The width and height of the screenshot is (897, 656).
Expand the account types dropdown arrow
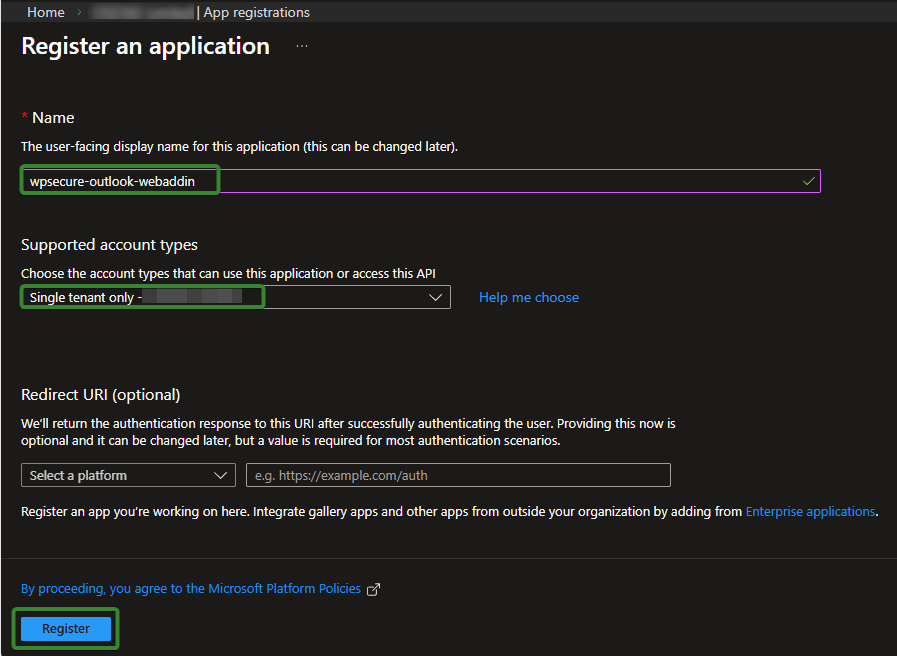point(435,297)
